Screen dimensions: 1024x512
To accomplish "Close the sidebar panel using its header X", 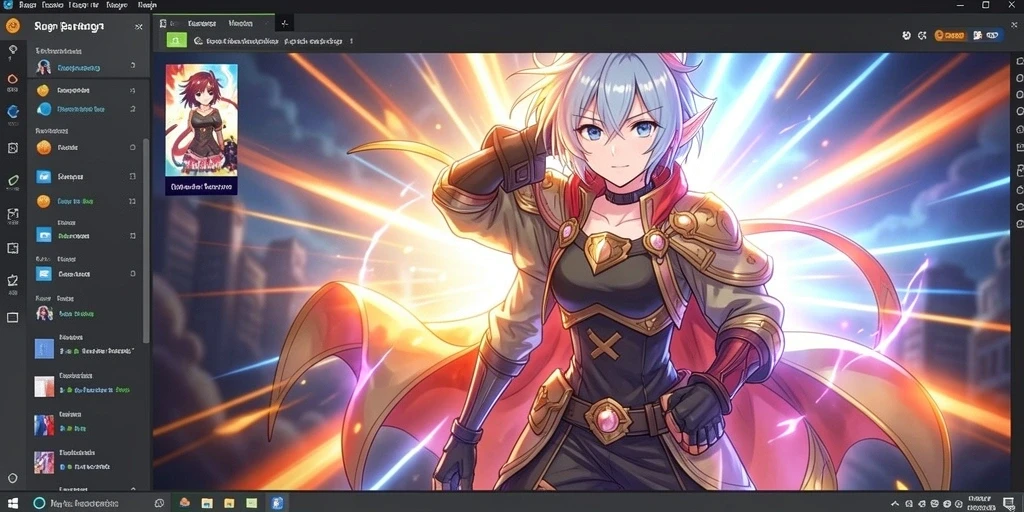I will pyautogui.click(x=138, y=27).
